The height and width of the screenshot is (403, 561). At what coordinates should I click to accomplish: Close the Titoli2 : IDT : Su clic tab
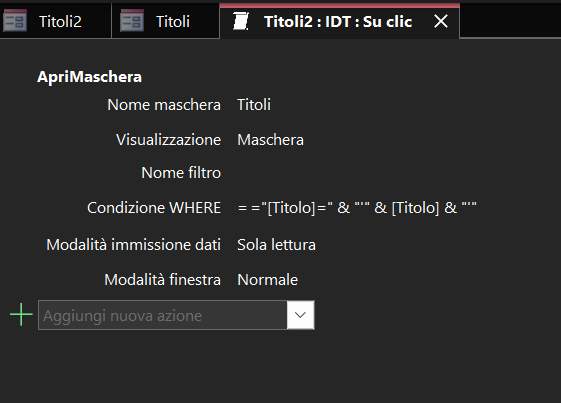[441, 21]
